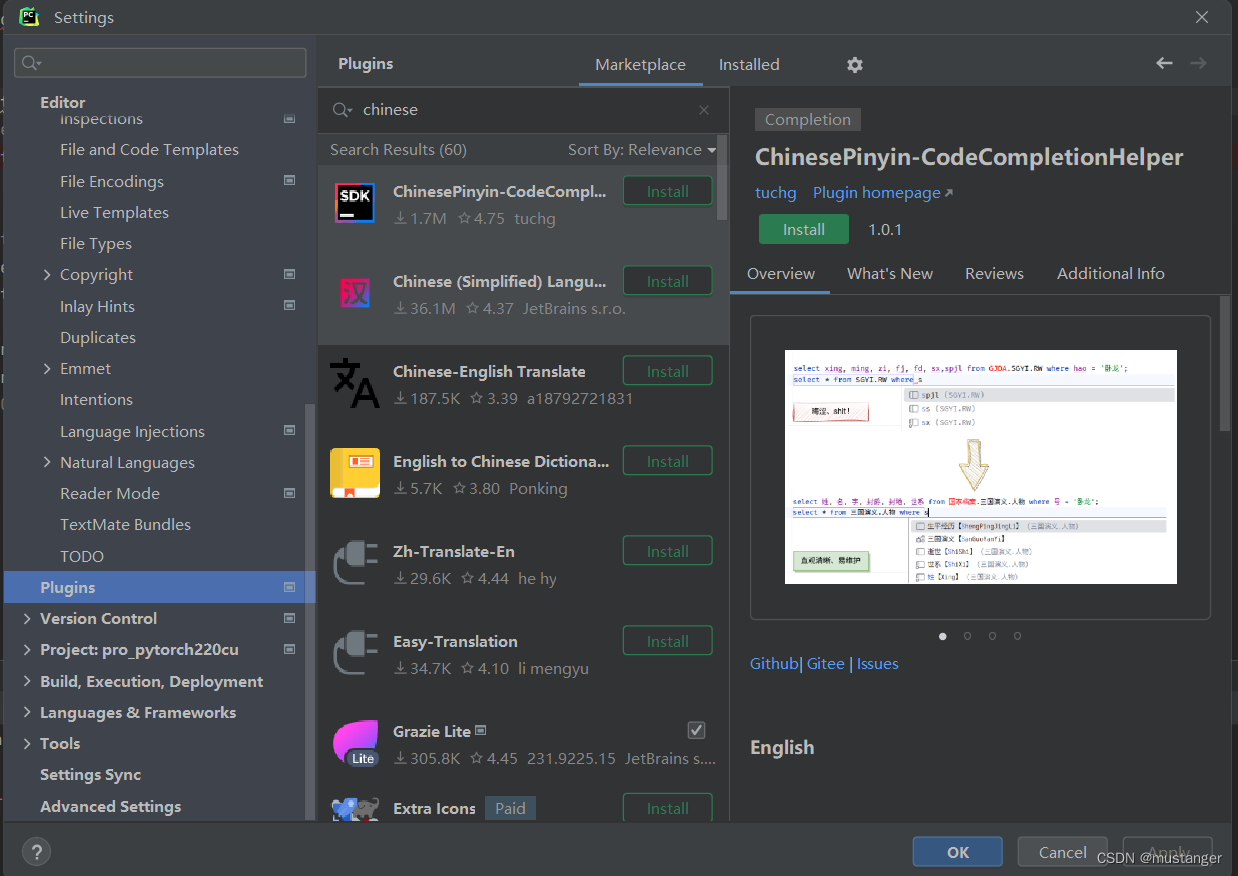
Task: Select File and Code Templates in tree
Action: point(149,150)
